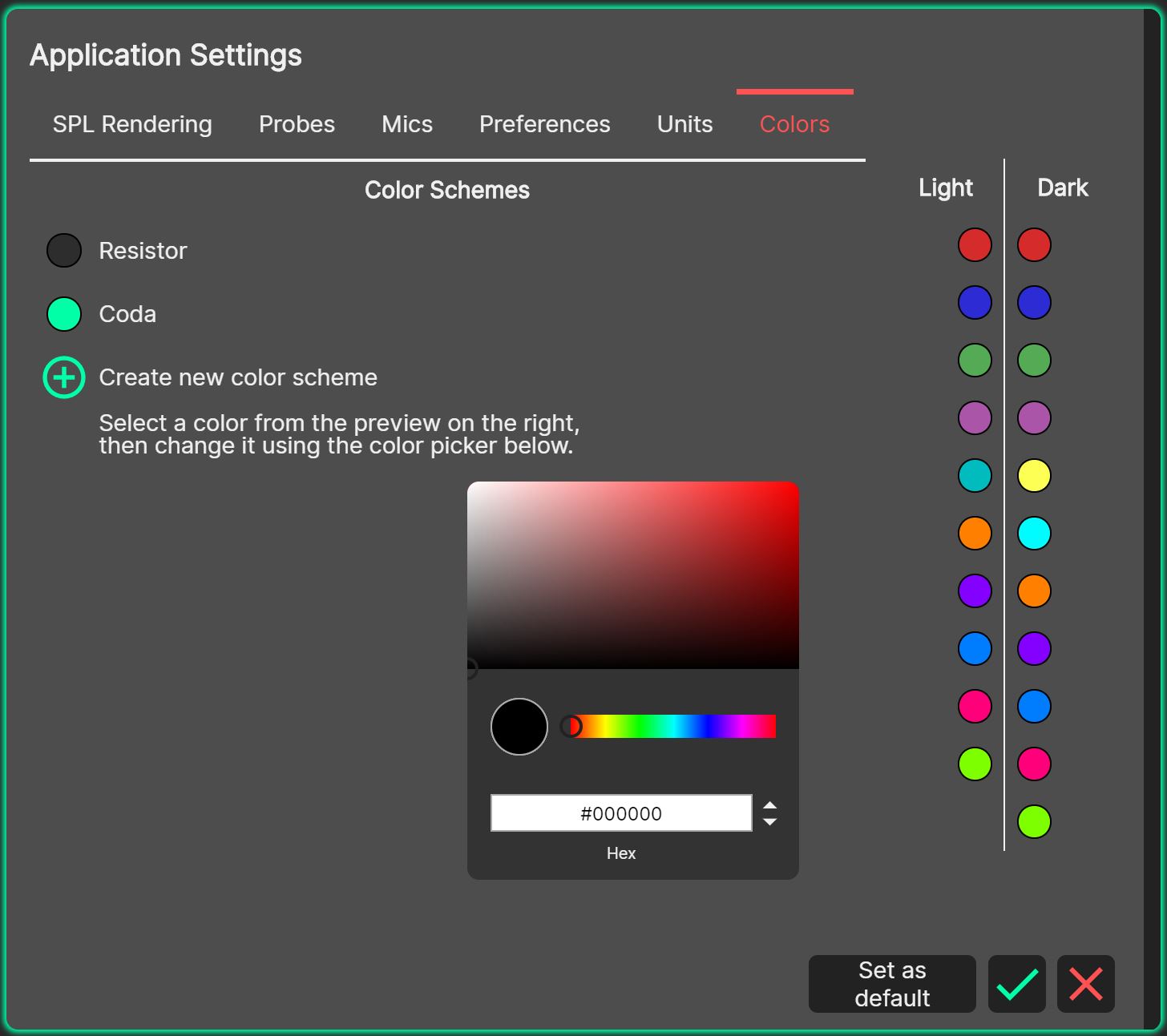Click the black color preview circle
Screen dimensions: 1167x1036
pos(519,726)
